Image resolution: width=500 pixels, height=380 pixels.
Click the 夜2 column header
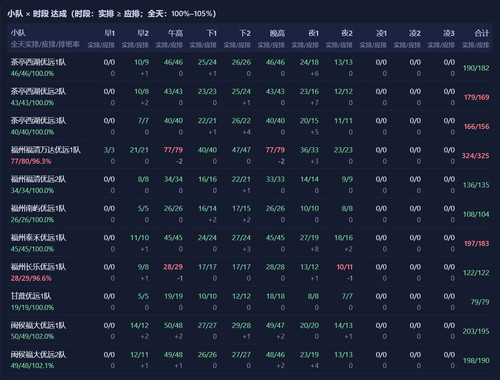pos(347,33)
